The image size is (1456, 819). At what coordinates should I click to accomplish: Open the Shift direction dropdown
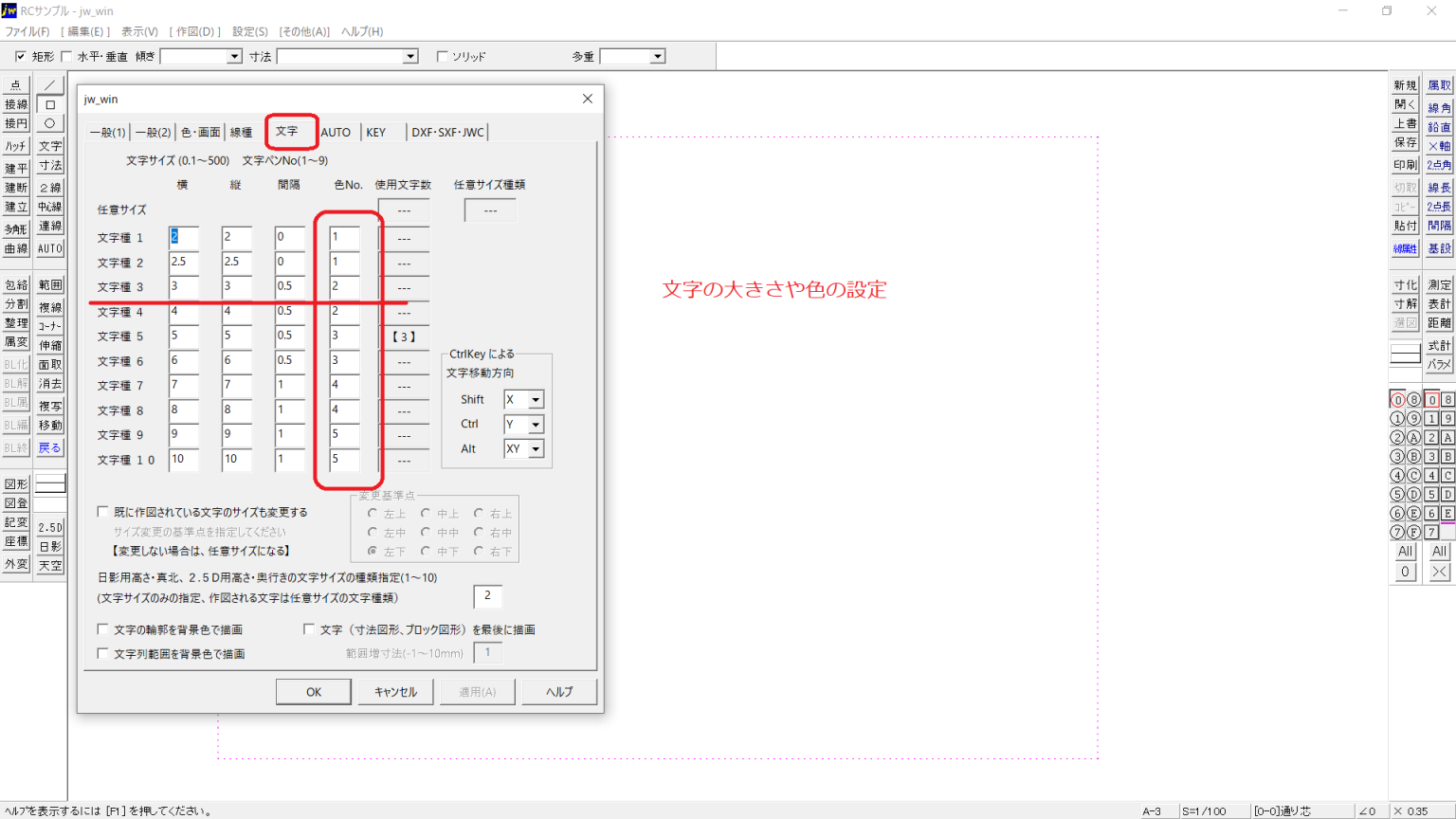[x=536, y=400]
